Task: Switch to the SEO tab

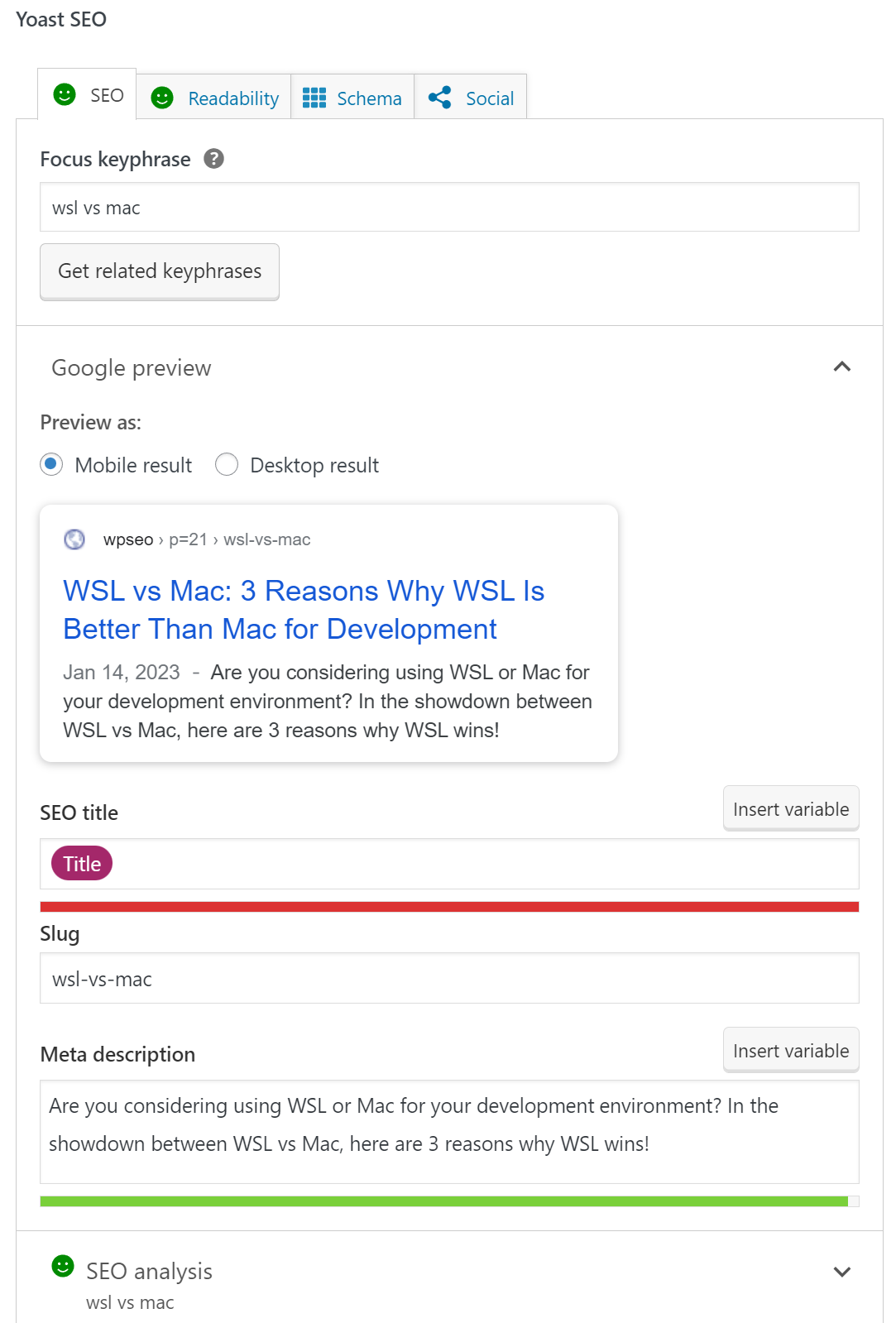Action: (x=88, y=94)
